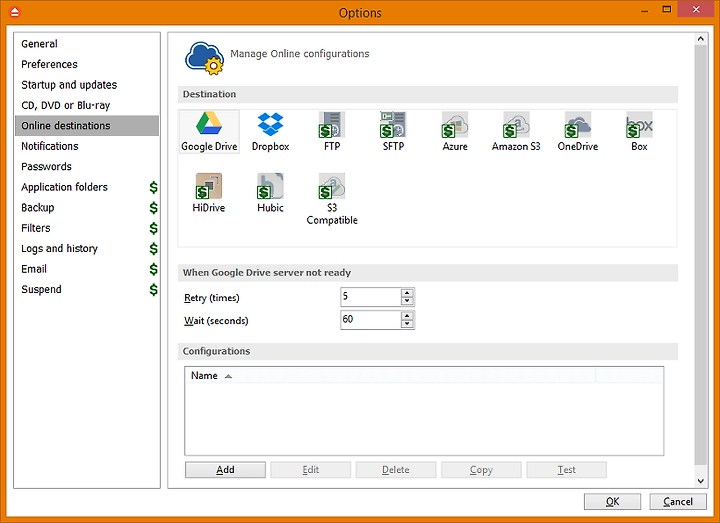The image size is (720, 523).
Task: Maximize the Options window
Action: coord(667,10)
